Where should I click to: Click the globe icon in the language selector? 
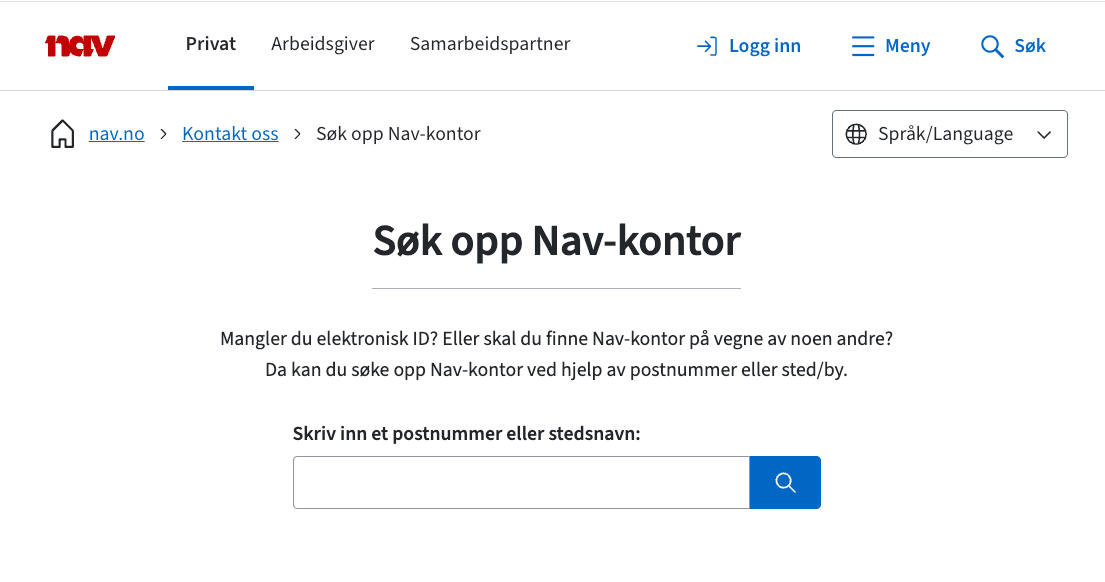pyautogui.click(x=857, y=133)
